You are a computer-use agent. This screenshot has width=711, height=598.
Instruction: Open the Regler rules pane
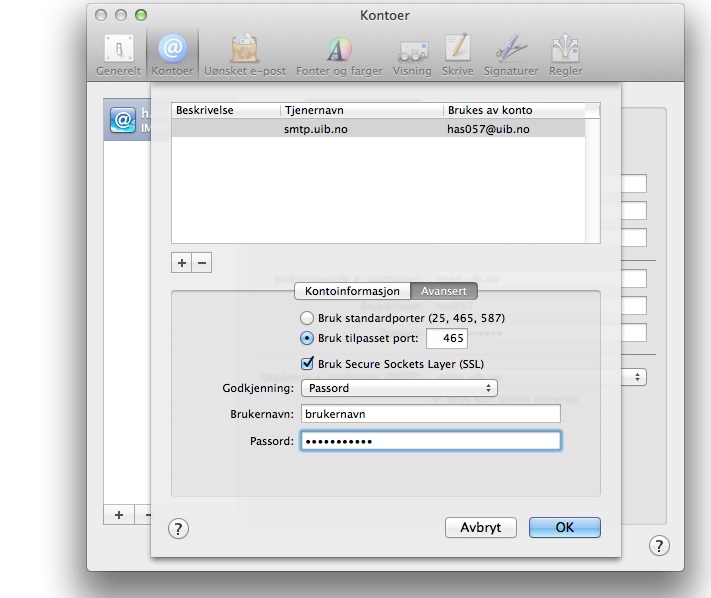point(565,54)
